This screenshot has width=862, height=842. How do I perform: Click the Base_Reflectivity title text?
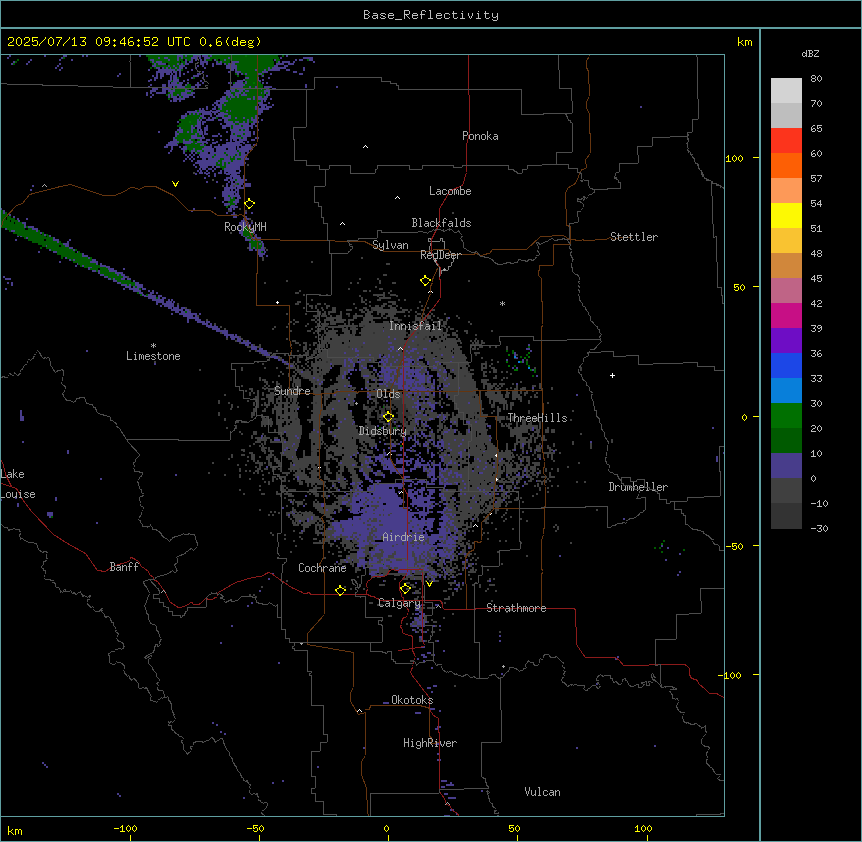(431, 15)
